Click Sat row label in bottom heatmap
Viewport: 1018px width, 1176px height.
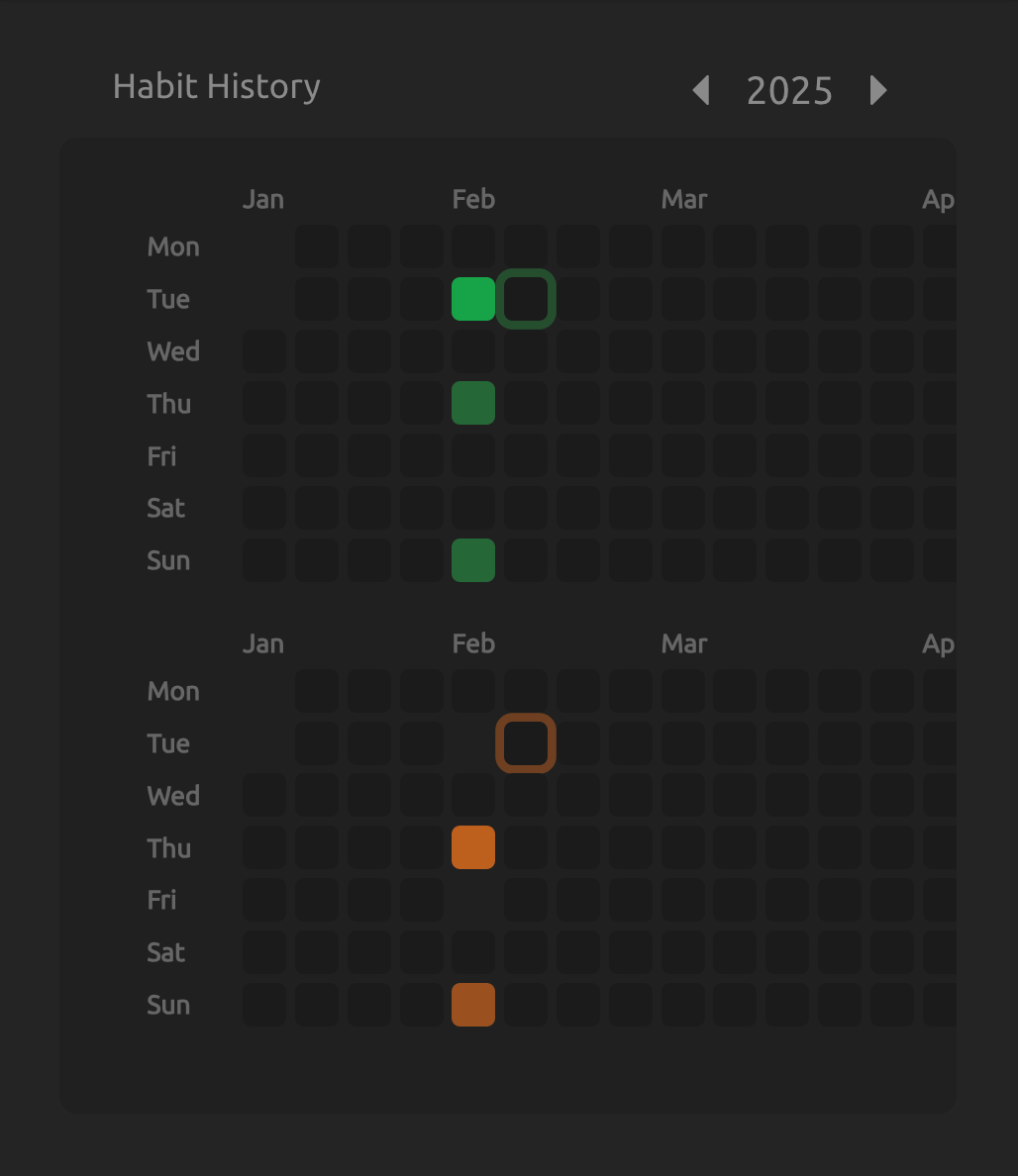pos(165,952)
